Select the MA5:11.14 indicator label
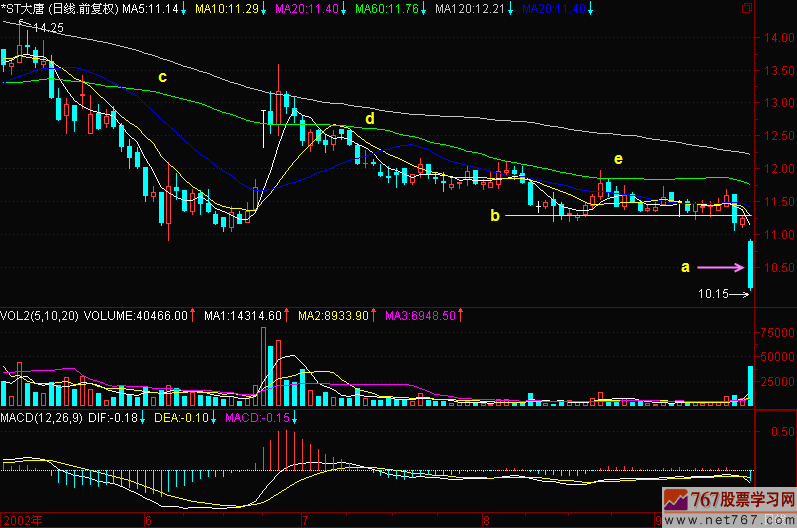The image size is (797, 528). [x=151, y=8]
